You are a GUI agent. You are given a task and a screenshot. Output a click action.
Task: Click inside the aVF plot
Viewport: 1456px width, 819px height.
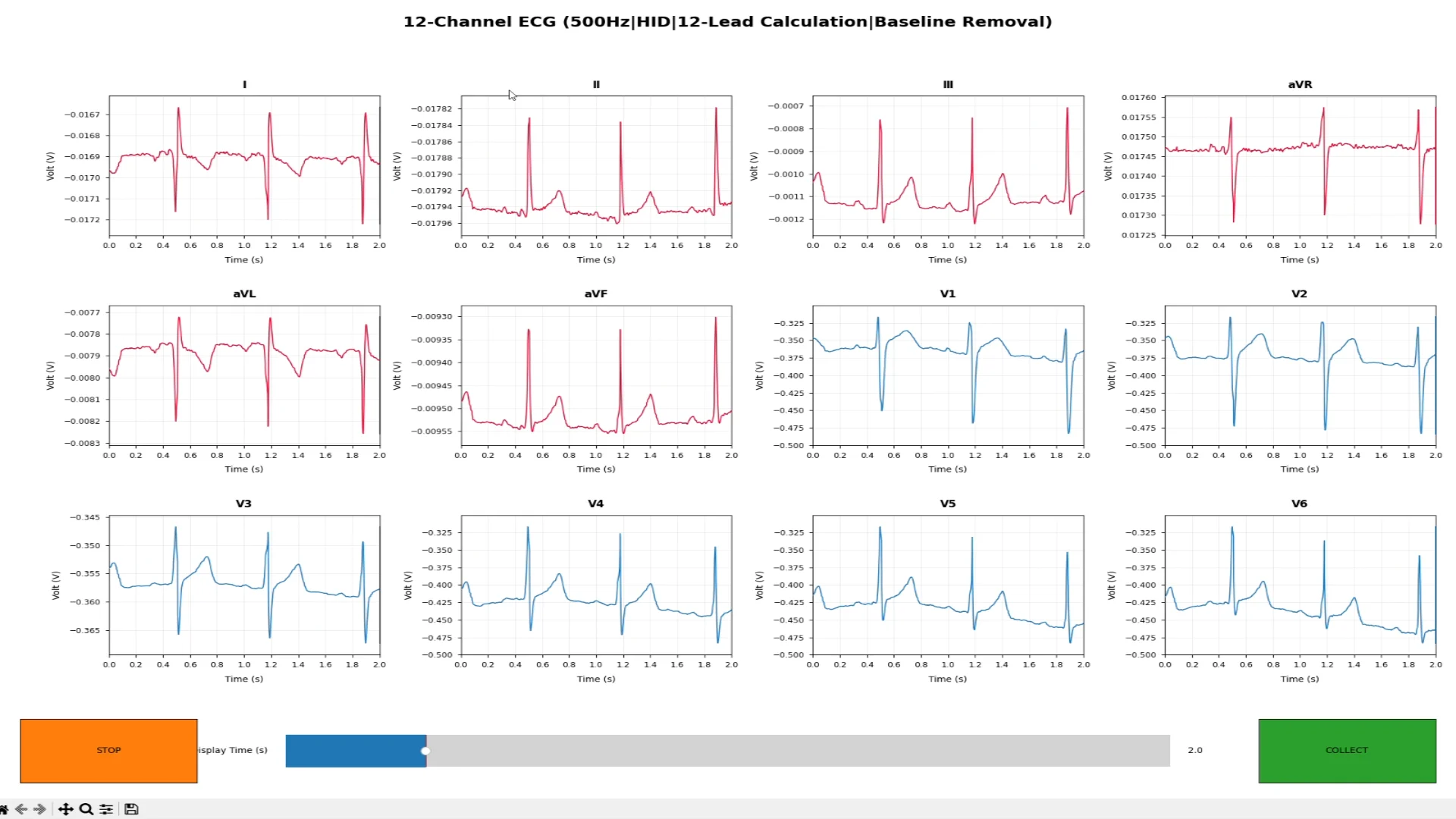click(596, 375)
